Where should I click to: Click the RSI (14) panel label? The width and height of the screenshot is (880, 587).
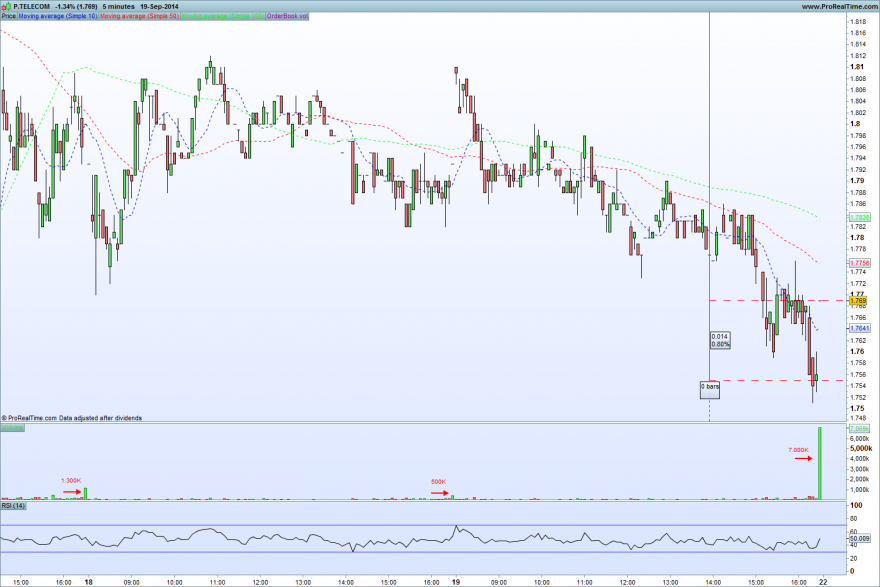13,506
